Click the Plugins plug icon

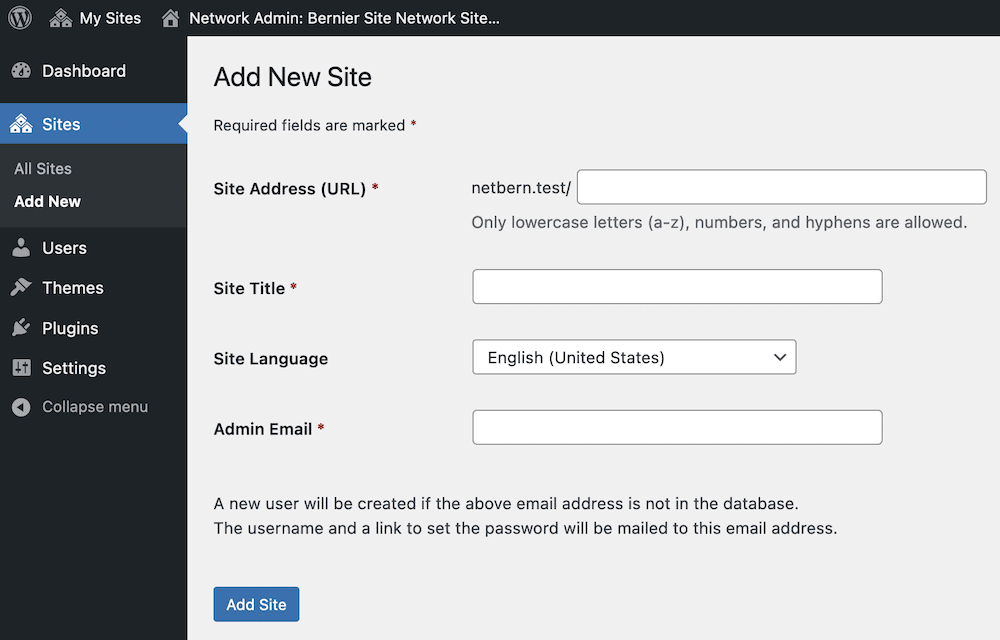click(x=21, y=328)
